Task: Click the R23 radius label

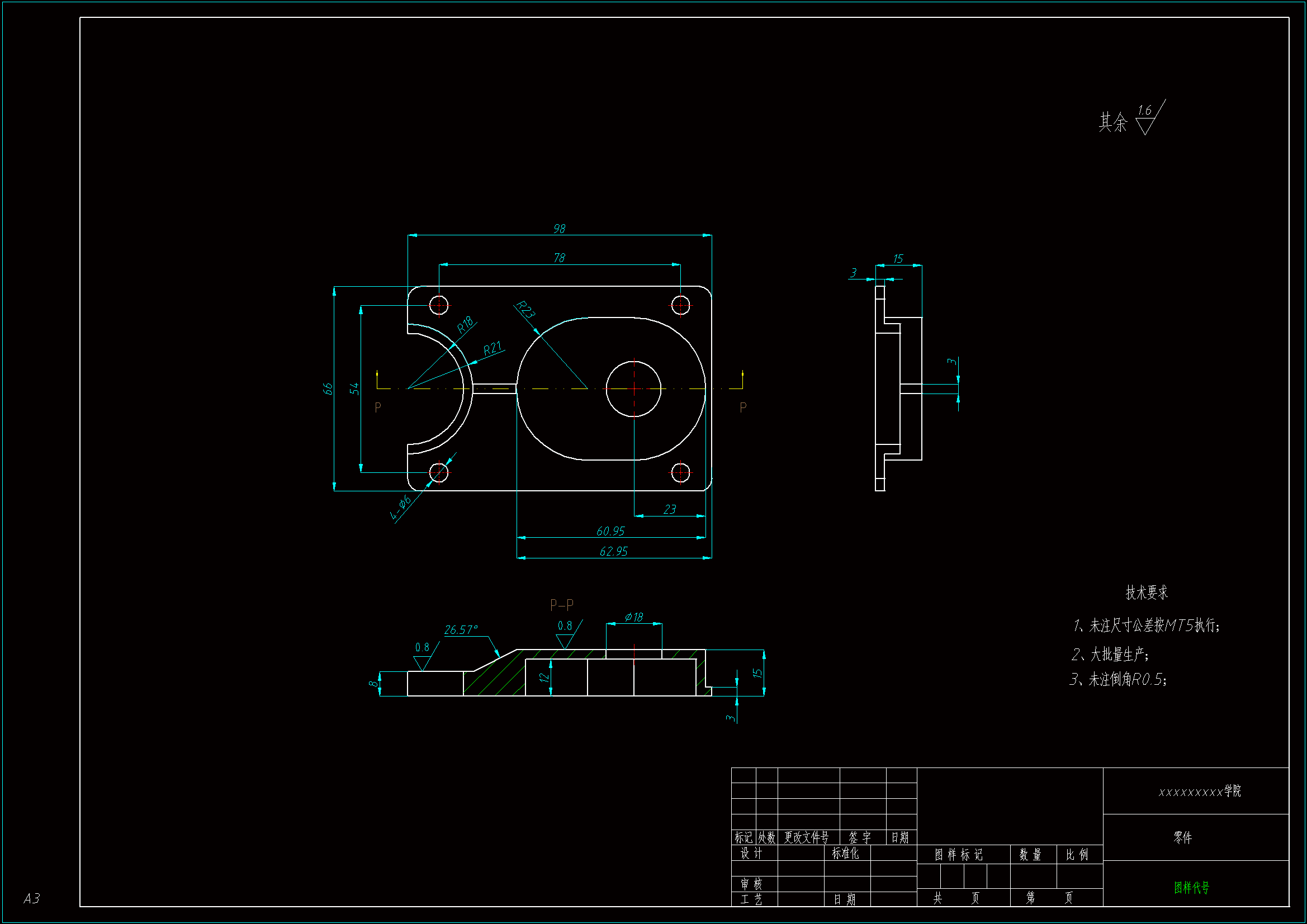Action: 525,310
